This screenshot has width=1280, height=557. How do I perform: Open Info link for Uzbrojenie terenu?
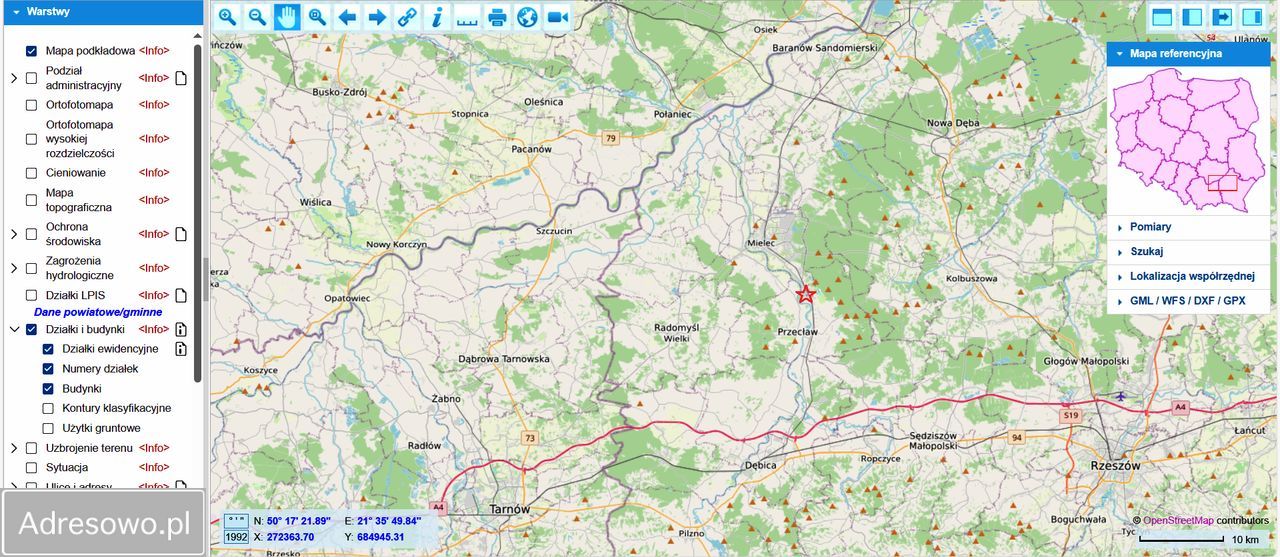point(154,448)
